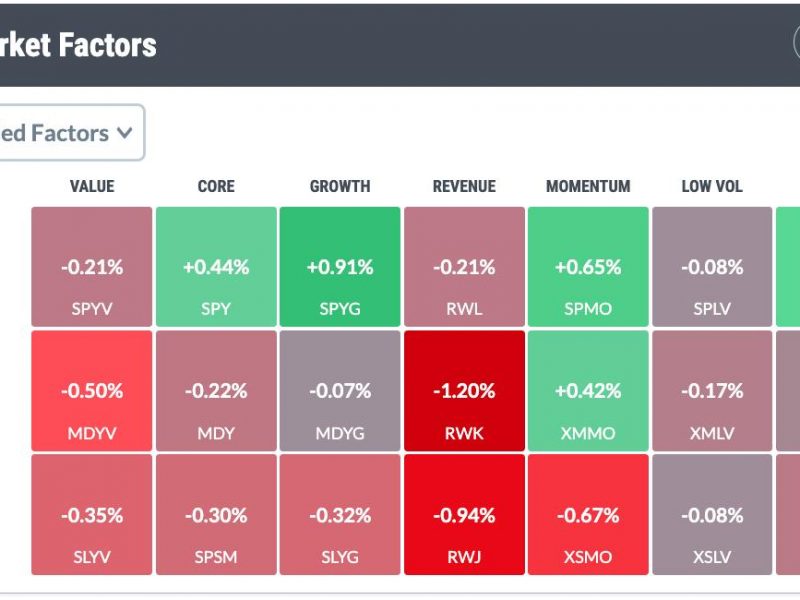This screenshot has height=600, width=800.
Task: Select the SLYG -0.32% tile
Action: point(340,515)
